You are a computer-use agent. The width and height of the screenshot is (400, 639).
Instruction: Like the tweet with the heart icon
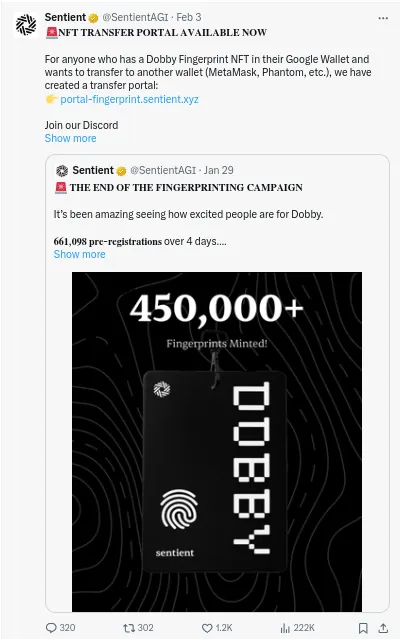pyautogui.click(x=207, y=628)
